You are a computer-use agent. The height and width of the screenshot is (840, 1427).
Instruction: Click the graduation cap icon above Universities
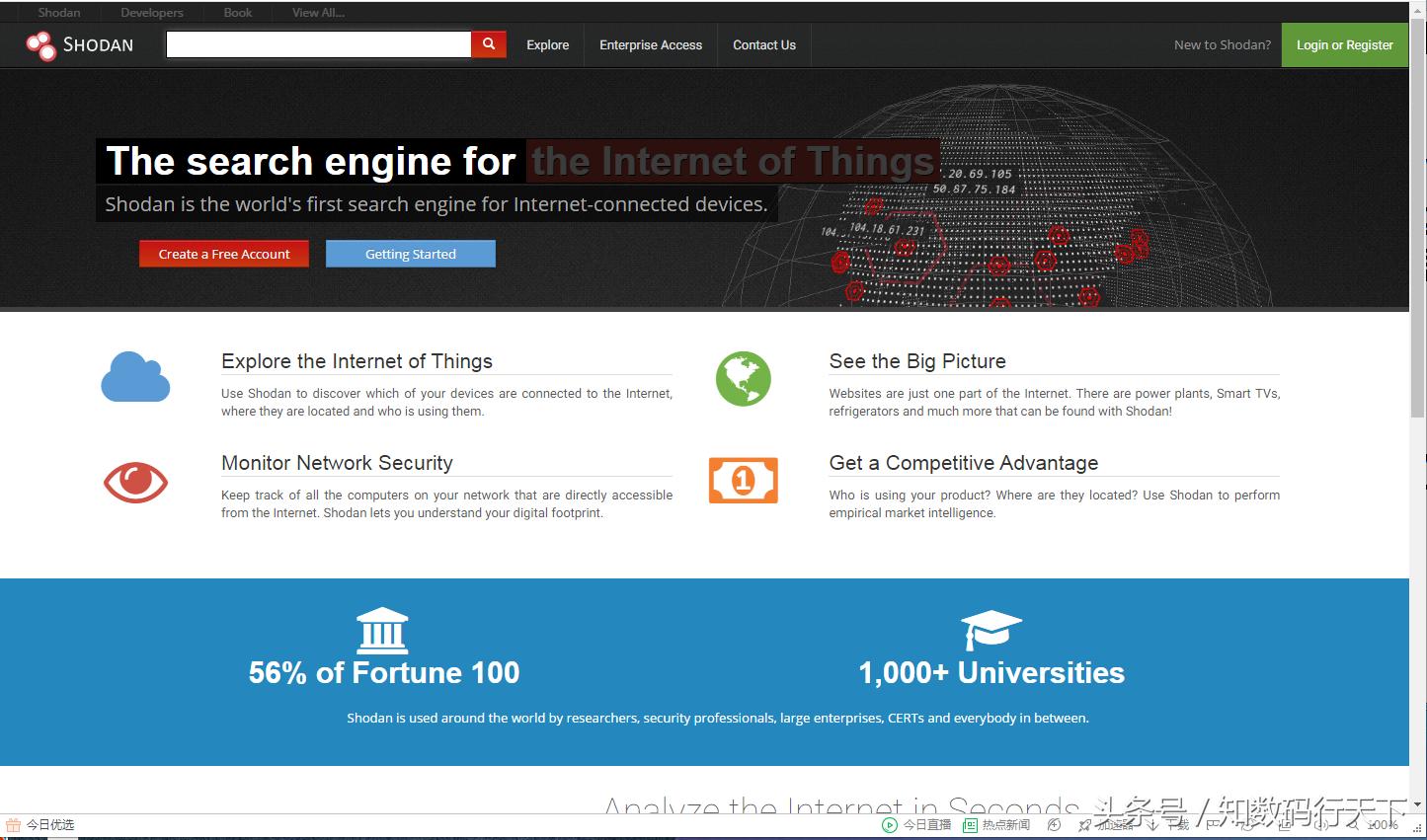pyautogui.click(x=991, y=630)
